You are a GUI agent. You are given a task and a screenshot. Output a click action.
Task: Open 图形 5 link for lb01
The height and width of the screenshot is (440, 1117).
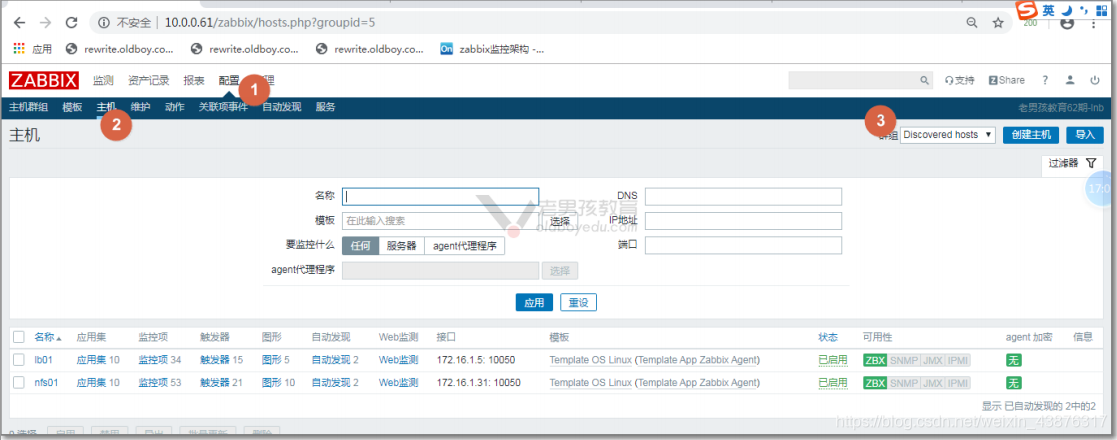tap(276, 360)
